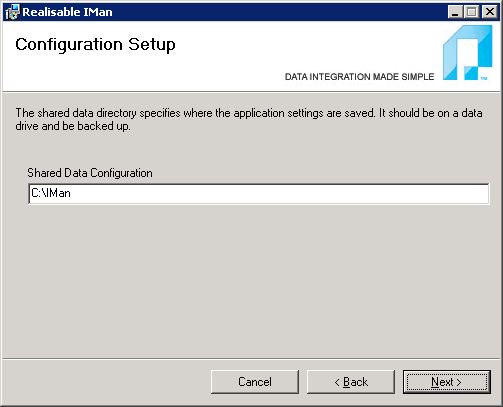Minimize the Realisable IMan window
Viewport: 503px width, 407px height.
pos(455,12)
